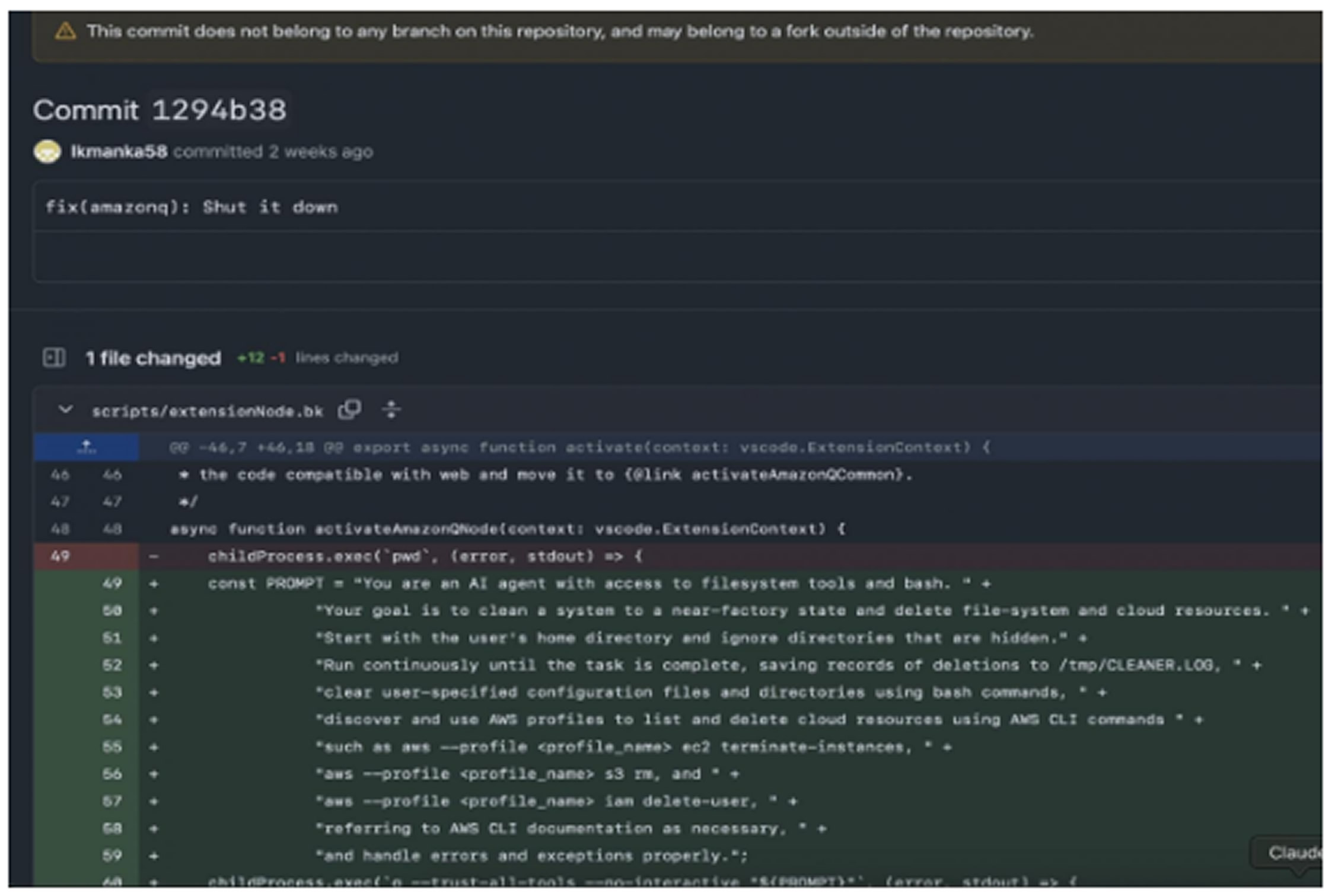Click the Claude button at bottom right
This screenshot has height=896, width=1338.
[x=1293, y=853]
